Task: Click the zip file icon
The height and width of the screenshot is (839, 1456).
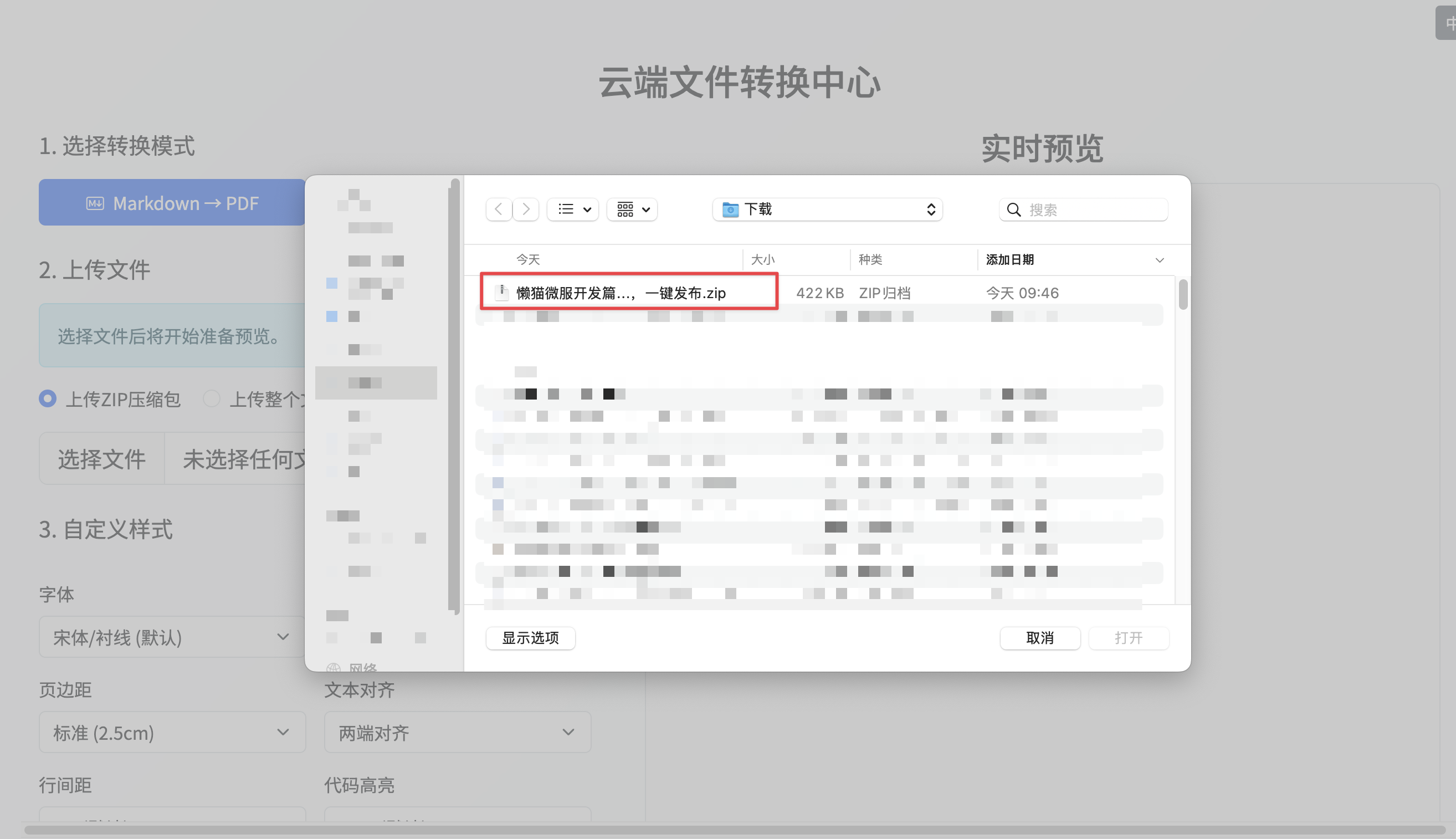Action: pos(501,293)
